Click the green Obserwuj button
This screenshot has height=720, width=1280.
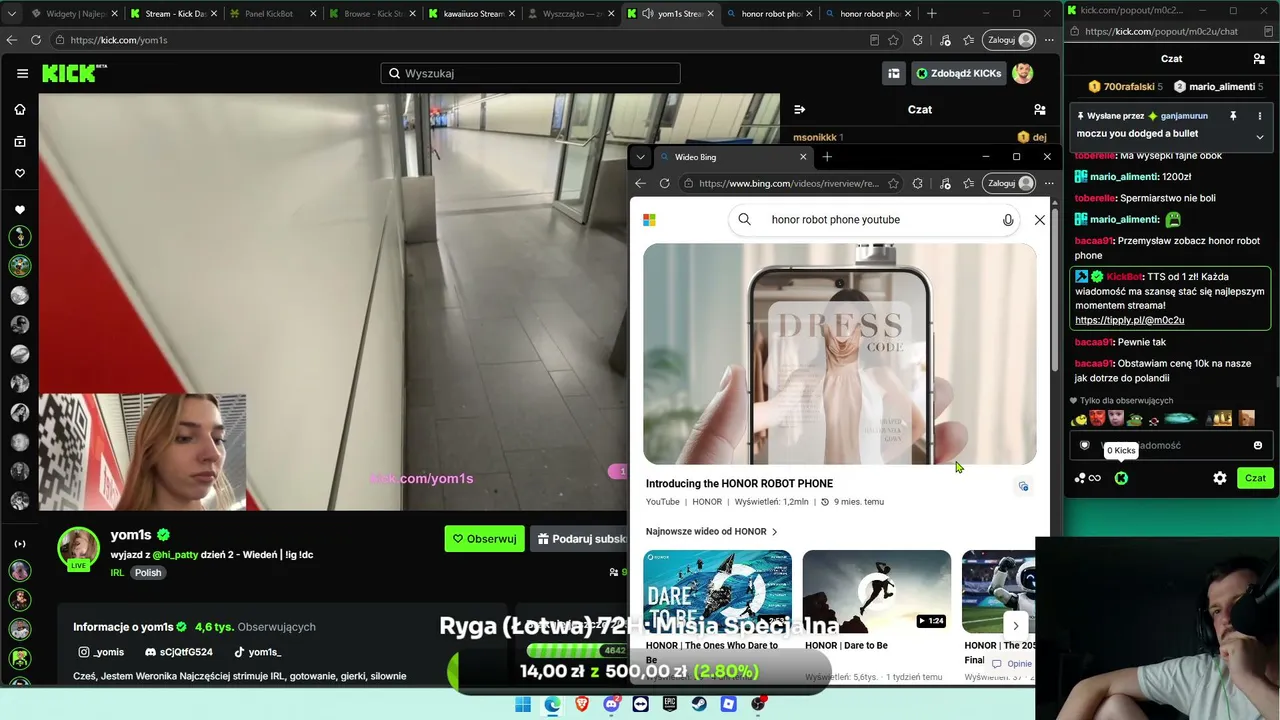pyautogui.click(x=484, y=539)
